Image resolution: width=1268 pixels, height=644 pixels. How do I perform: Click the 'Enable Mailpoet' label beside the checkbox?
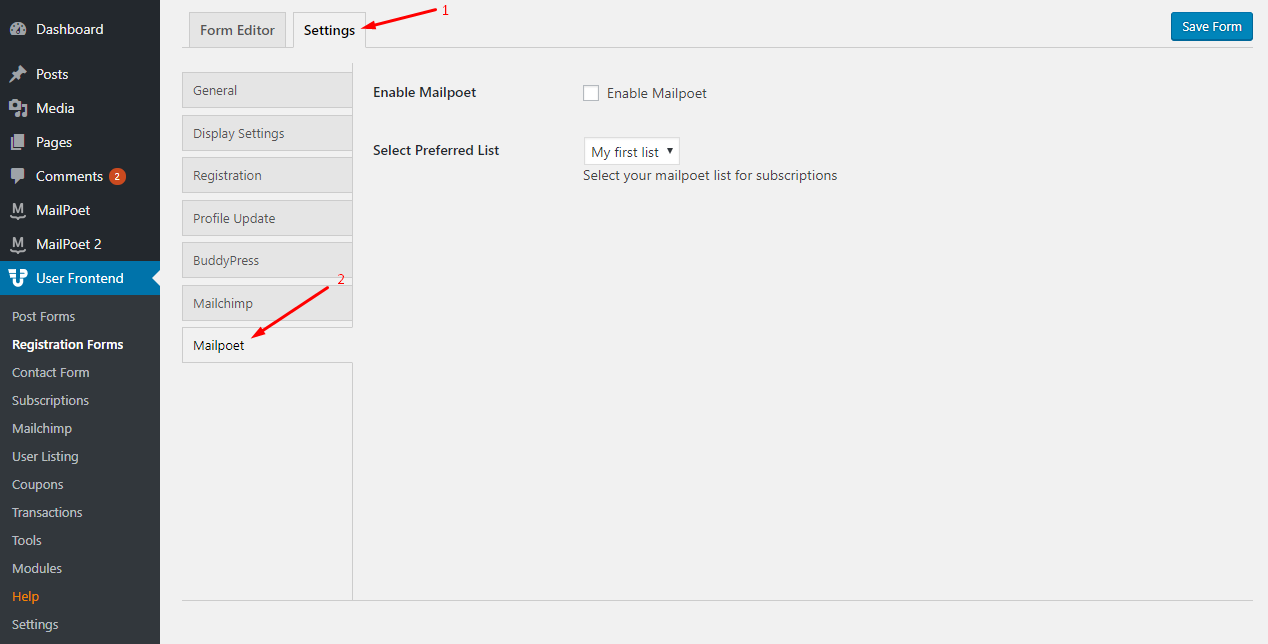(657, 93)
